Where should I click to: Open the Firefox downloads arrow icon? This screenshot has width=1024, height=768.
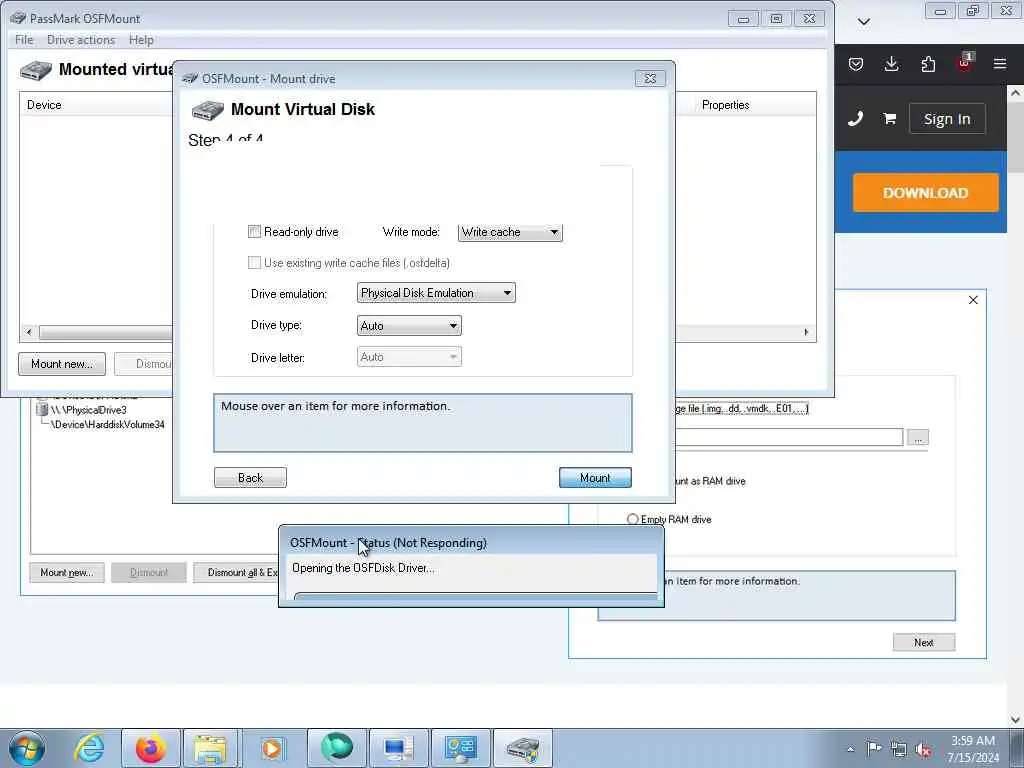891,64
